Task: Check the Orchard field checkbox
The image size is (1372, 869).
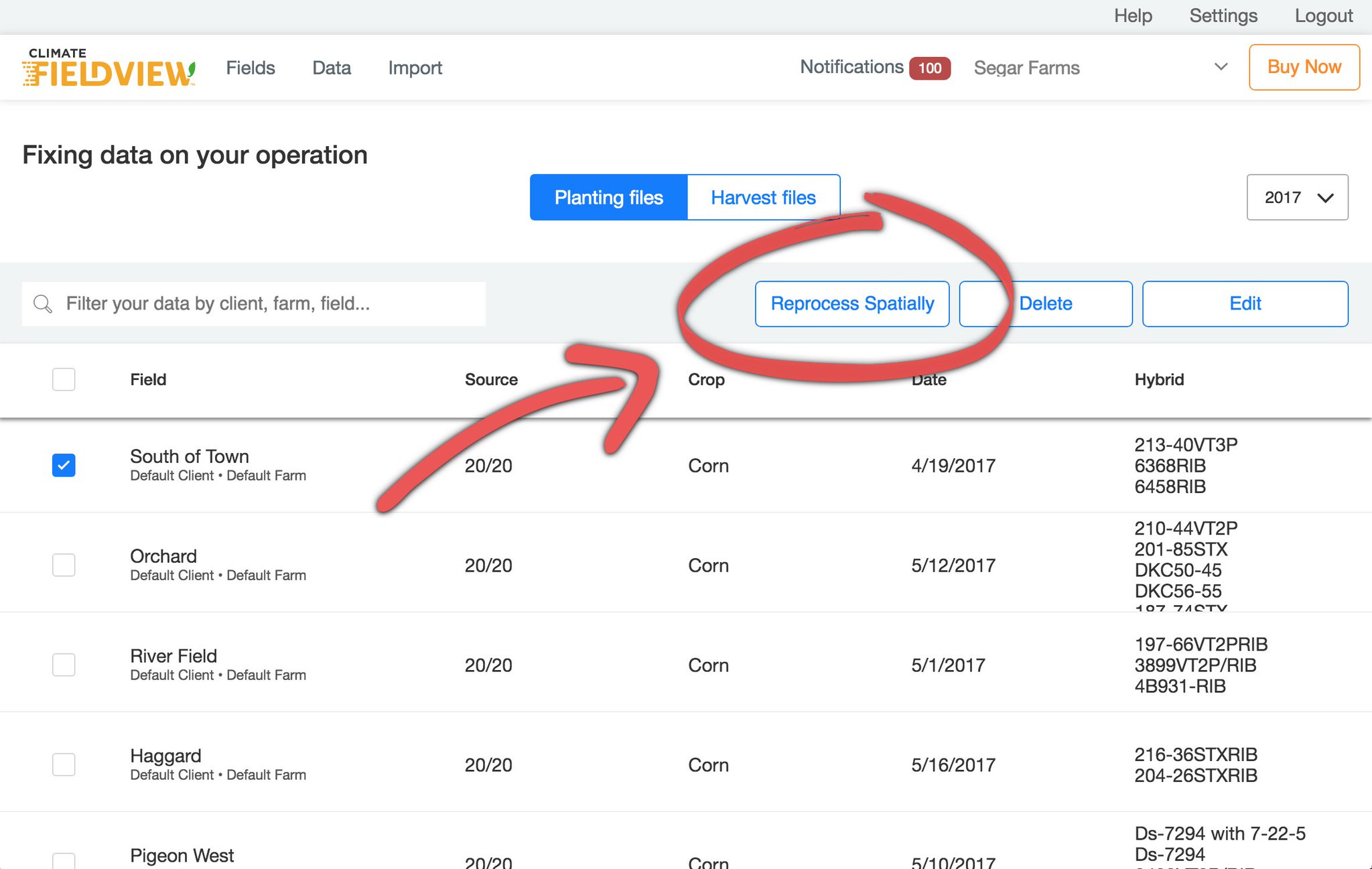Action: coord(64,565)
